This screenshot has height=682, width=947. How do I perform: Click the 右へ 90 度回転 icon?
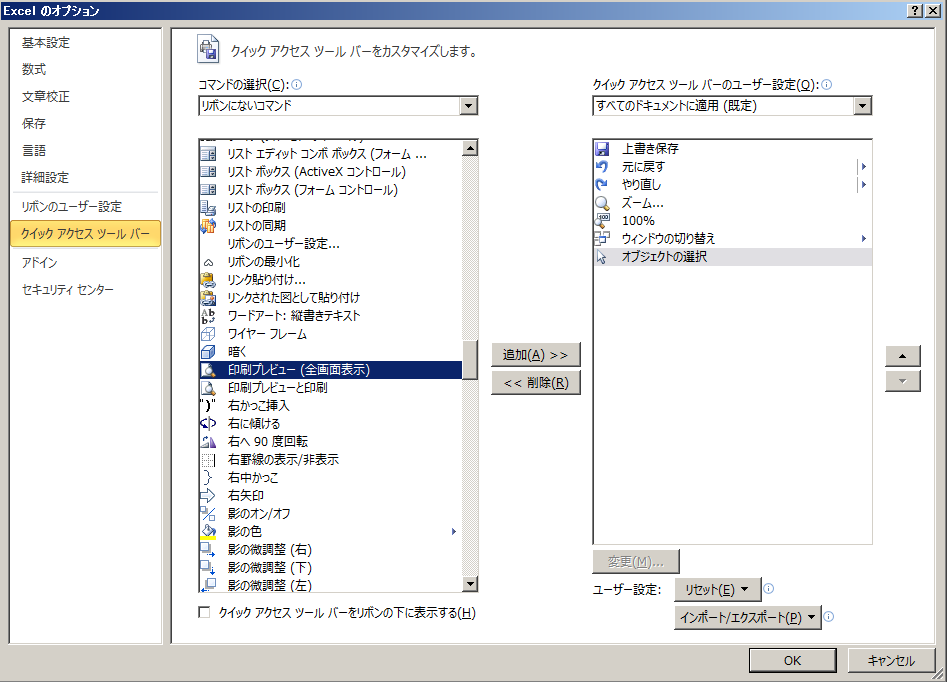[208, 442]
